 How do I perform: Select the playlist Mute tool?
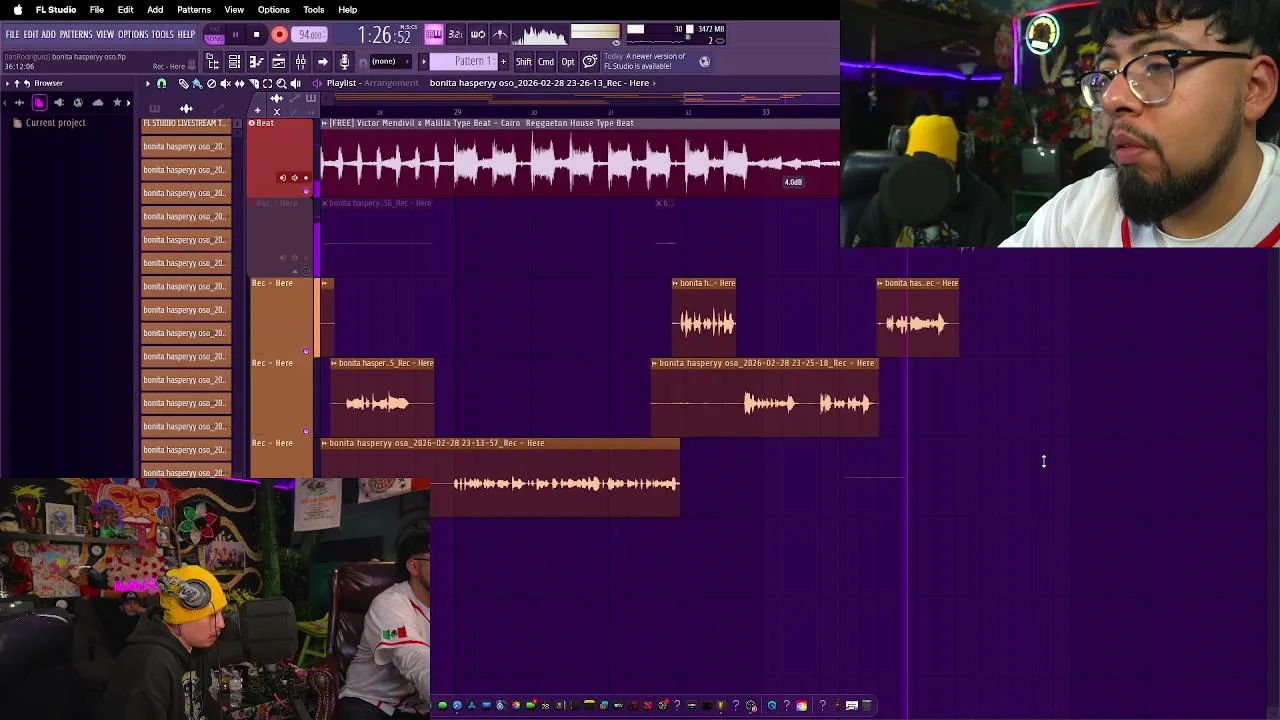click(226, 83)
